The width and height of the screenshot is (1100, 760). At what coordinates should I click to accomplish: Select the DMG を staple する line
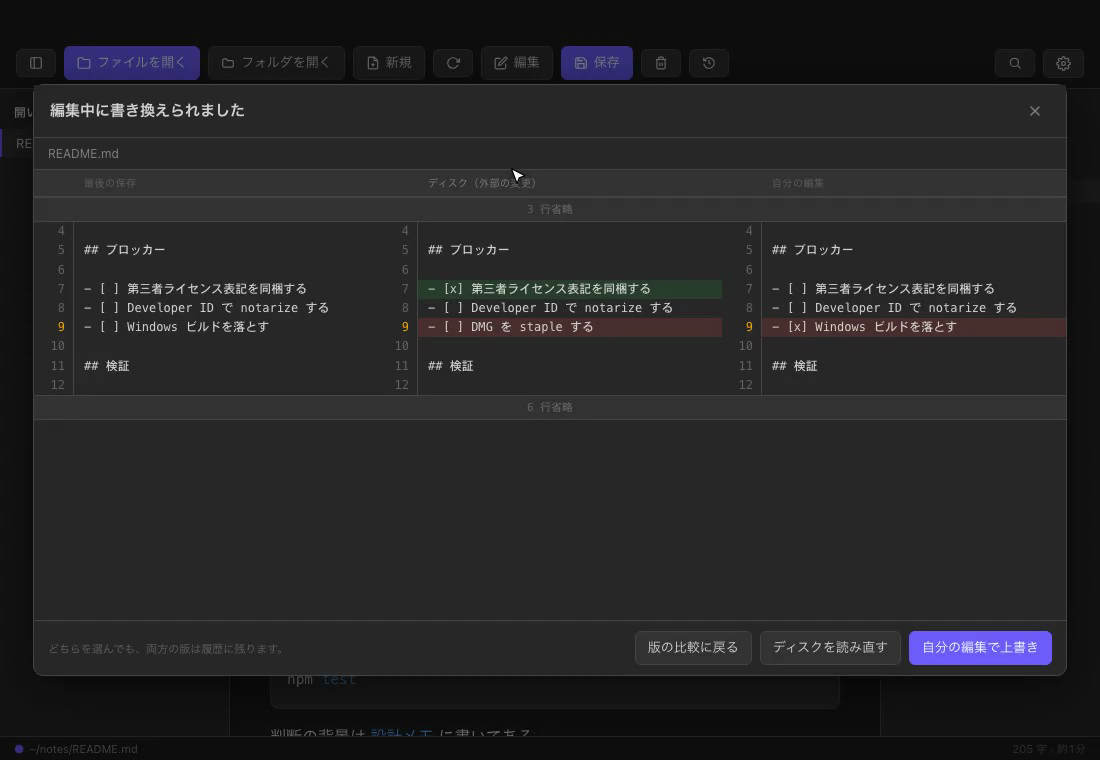[570, 327]
